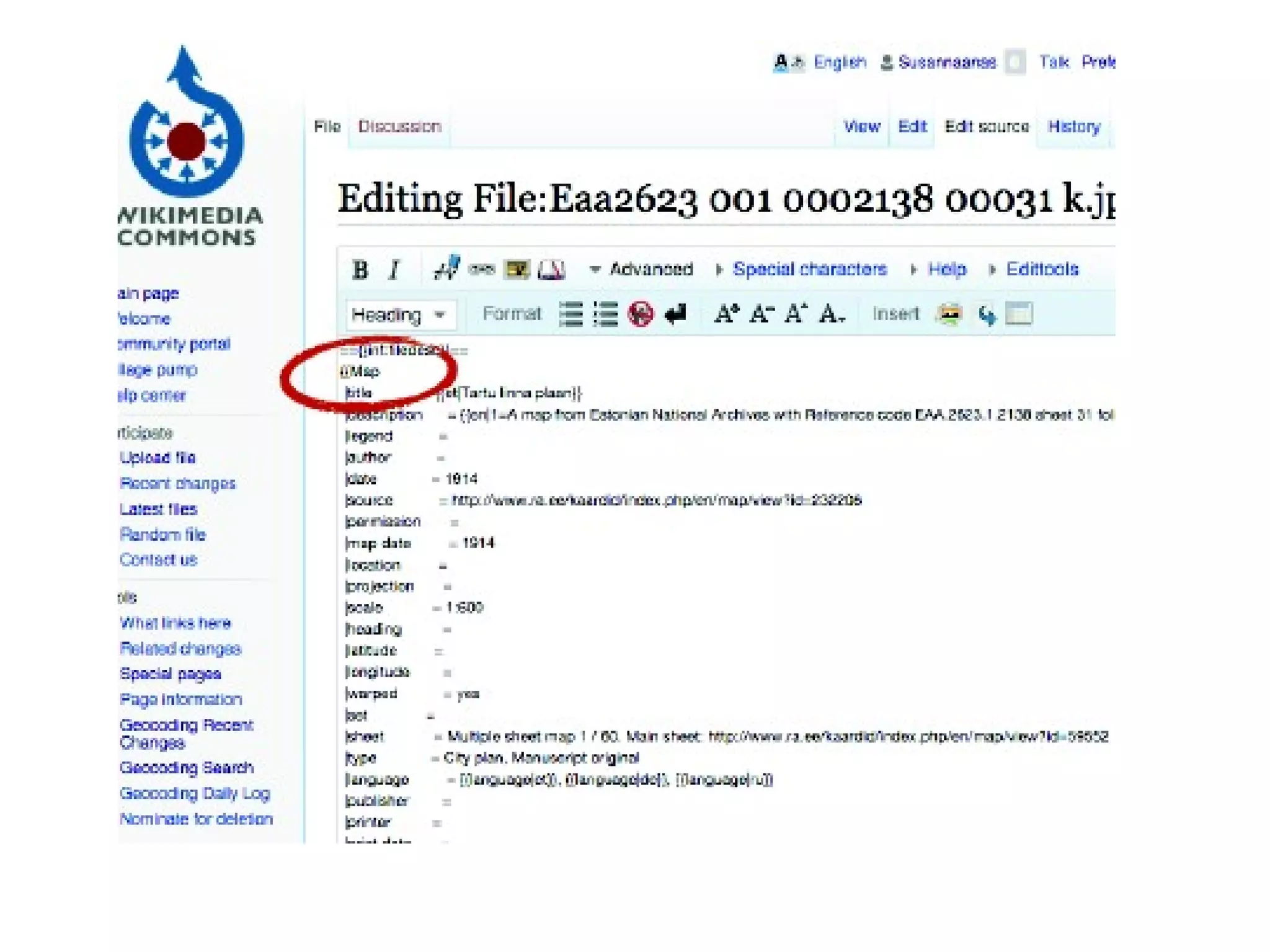Expand the Edittools section

point(1034,269)
